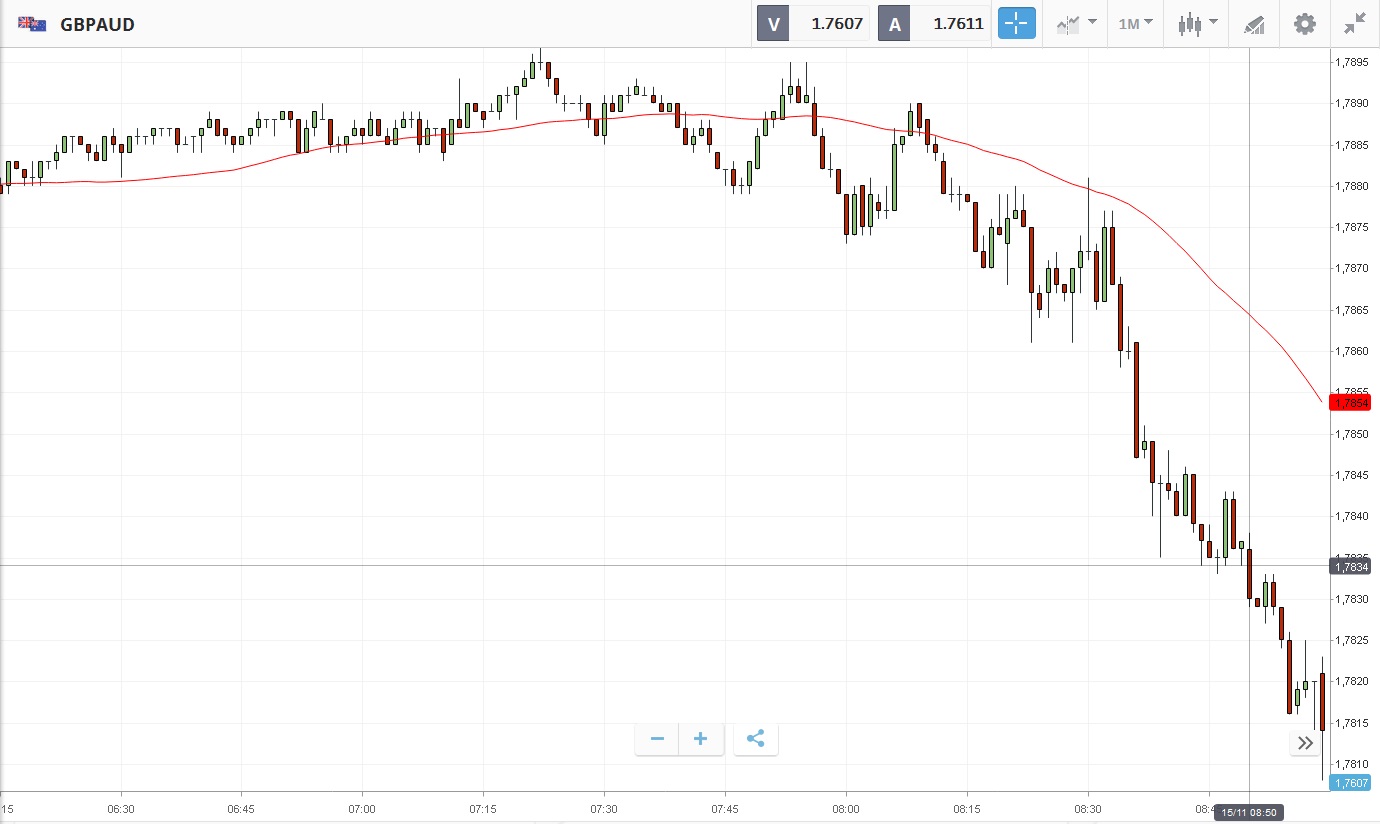Open the drawing tools pencil icon
1380x824 pixels.
(x=1255, y=24)
